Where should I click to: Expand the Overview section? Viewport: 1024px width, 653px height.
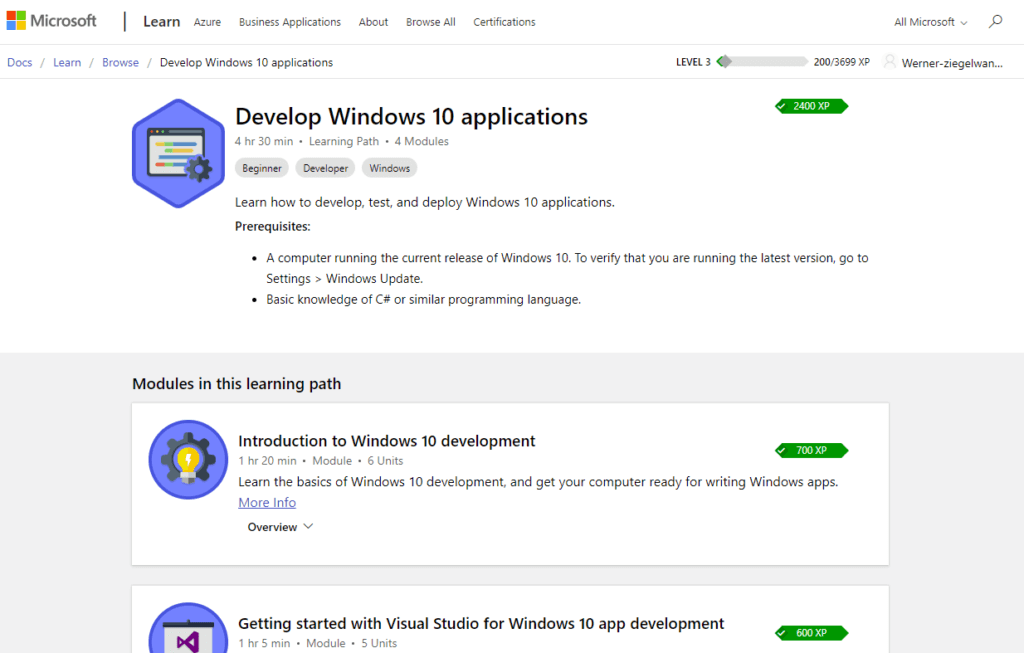[x=280, y=526]
